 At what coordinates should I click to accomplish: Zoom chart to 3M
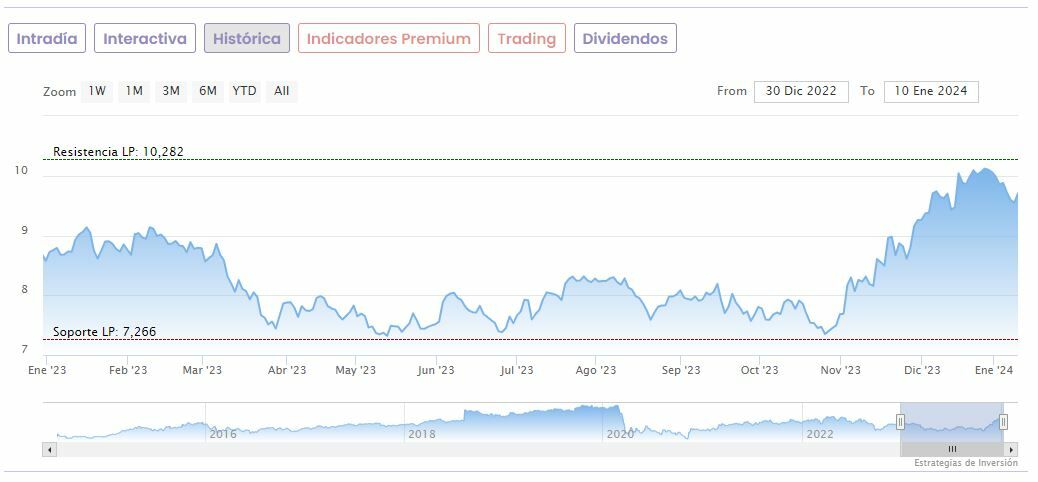171,91
